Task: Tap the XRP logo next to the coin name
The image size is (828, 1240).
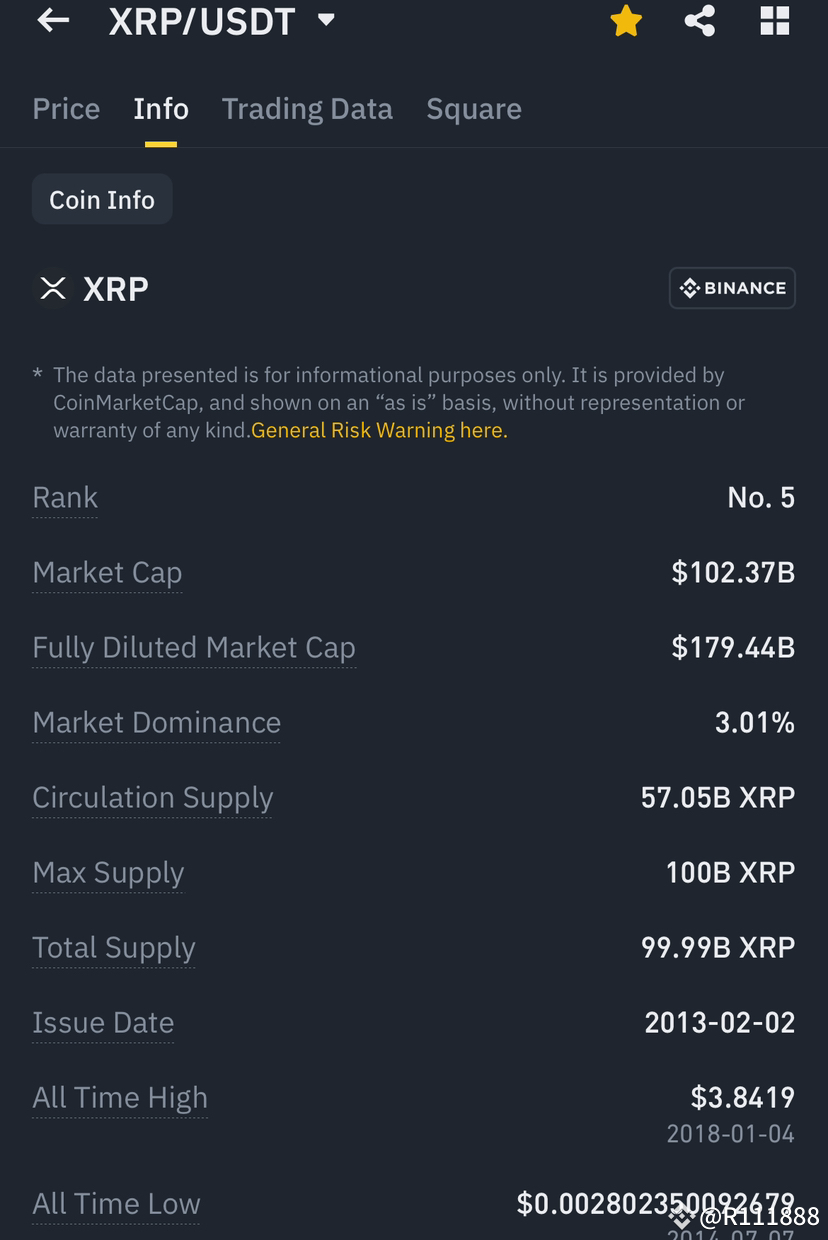Action: [52, 289]
